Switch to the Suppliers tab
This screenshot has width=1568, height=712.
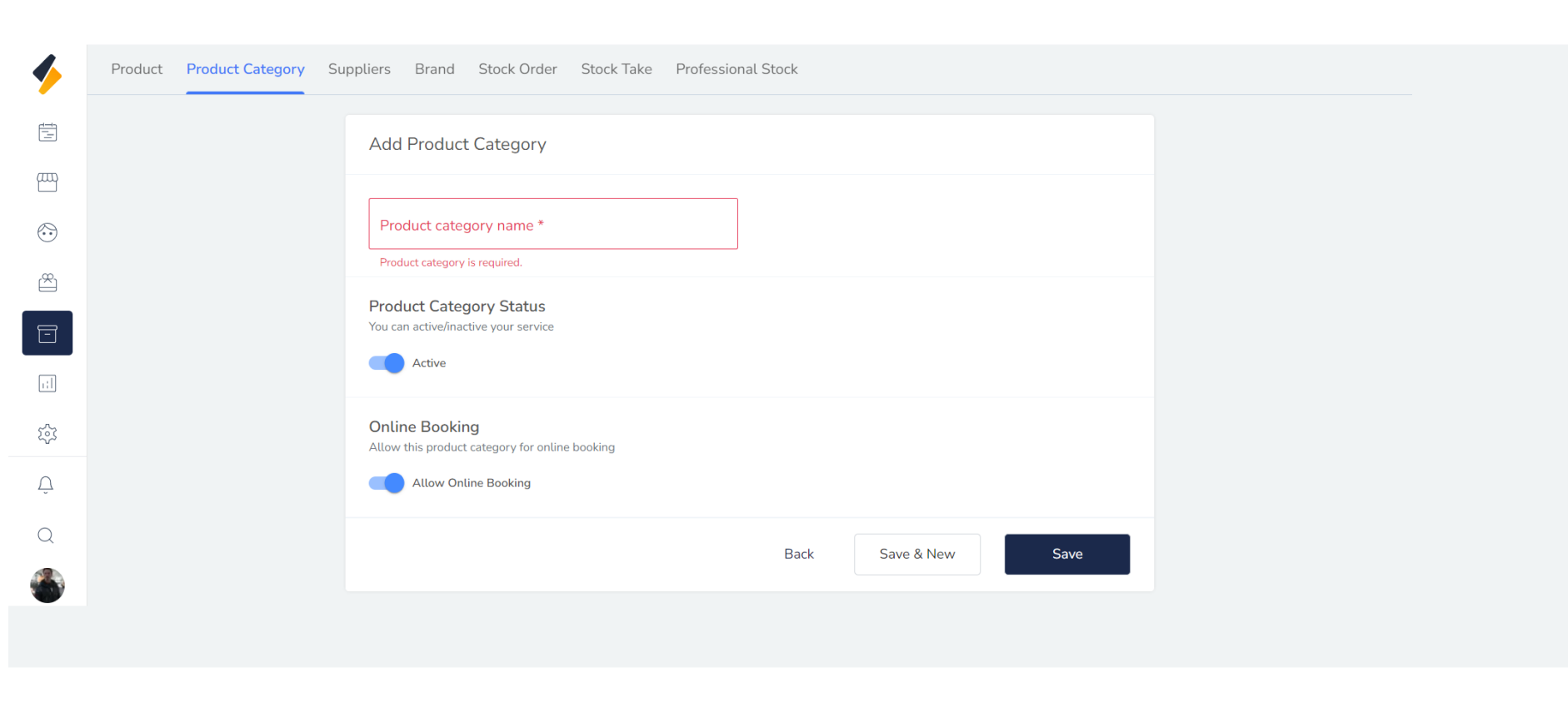359,69
